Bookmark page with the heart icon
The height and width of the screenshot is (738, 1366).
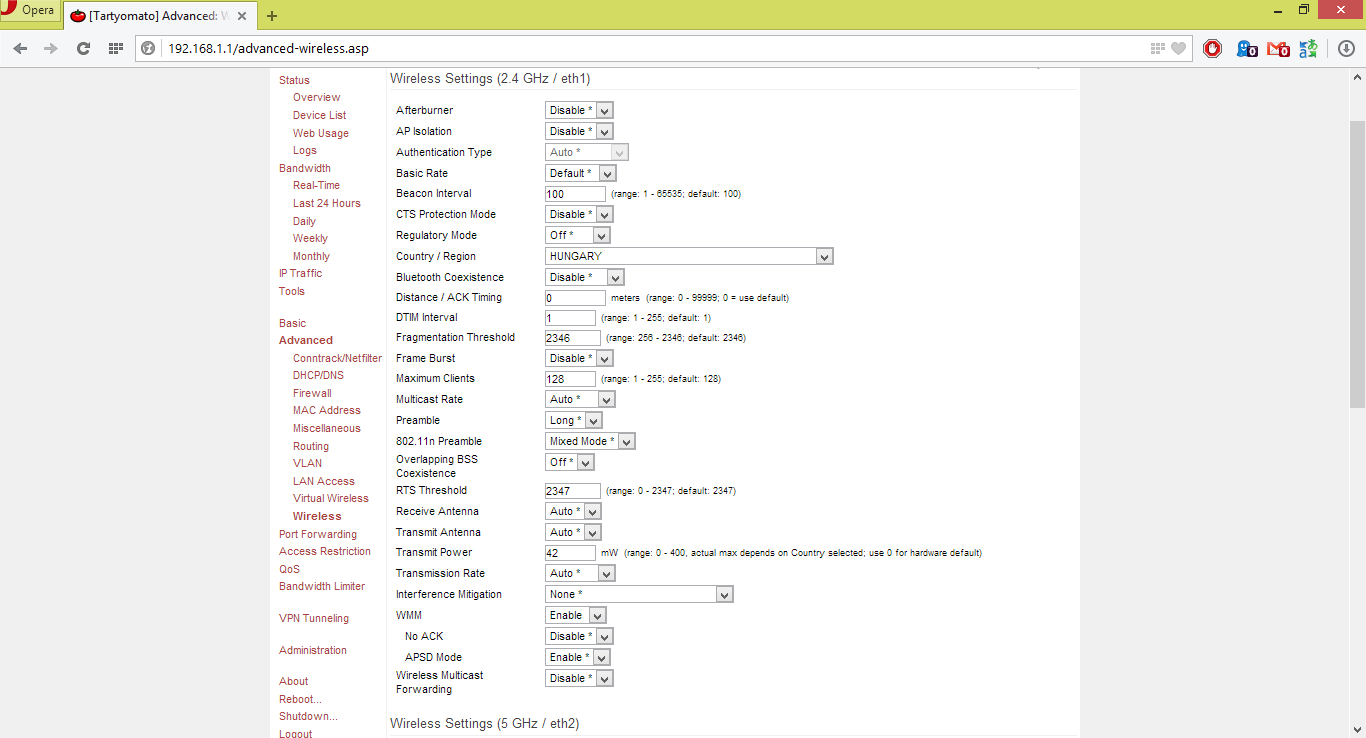tap(1179, 48)
